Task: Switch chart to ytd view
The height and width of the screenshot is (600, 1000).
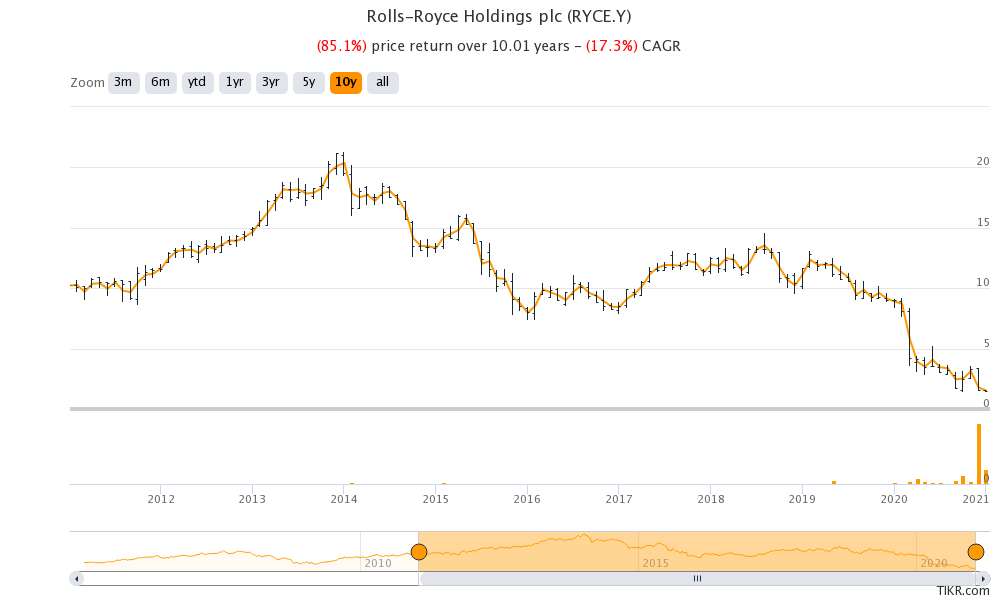Action: pyautogui.click(x=196, y=82)
